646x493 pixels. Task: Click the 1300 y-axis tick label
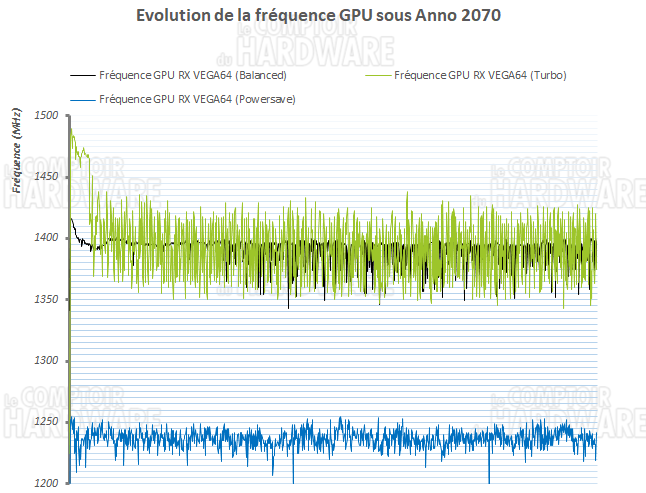point(46,360)
